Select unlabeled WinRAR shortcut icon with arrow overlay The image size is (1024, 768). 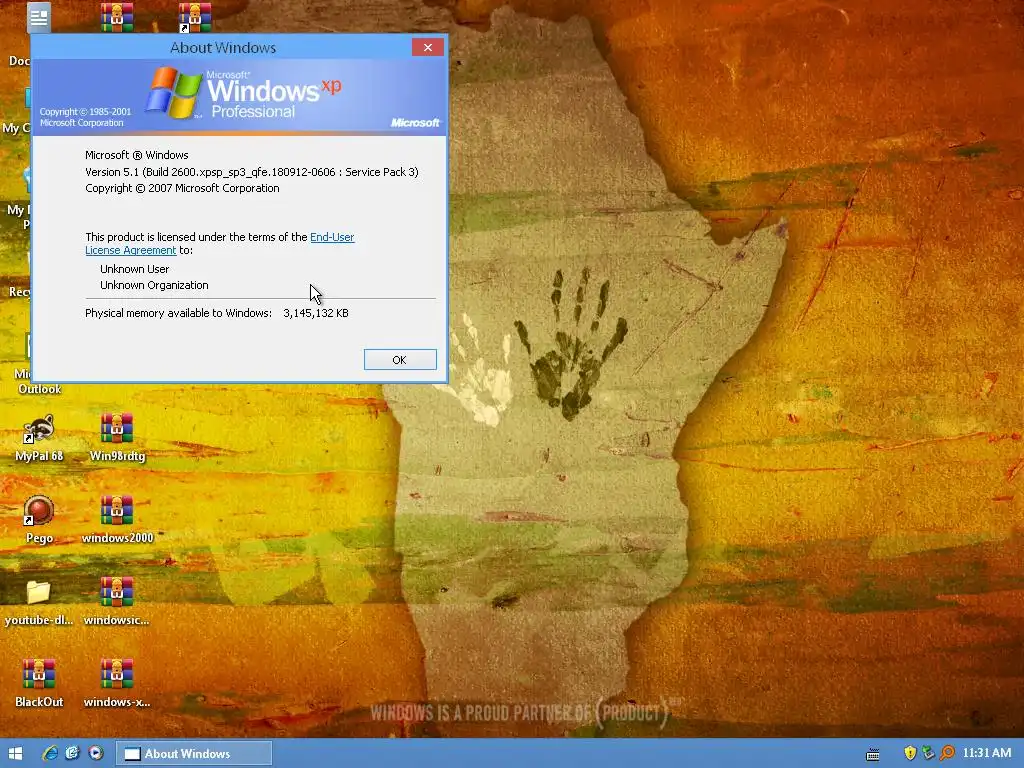tap(195, 18)
